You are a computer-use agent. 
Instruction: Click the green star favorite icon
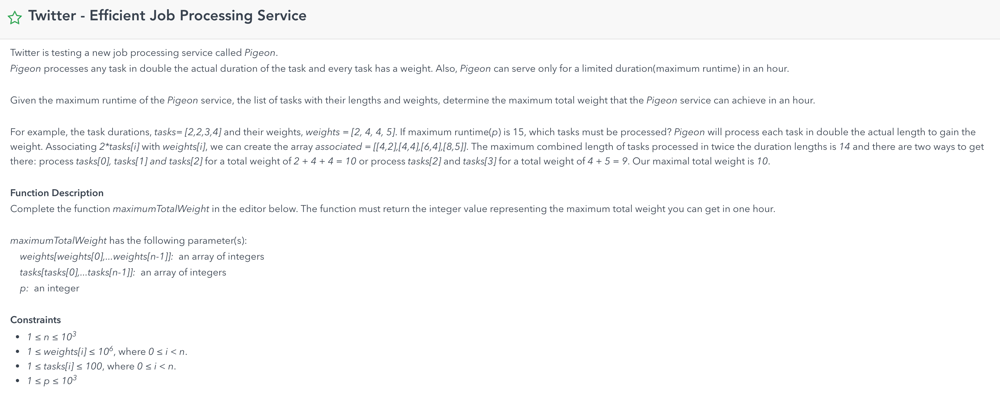coord(15,17)
